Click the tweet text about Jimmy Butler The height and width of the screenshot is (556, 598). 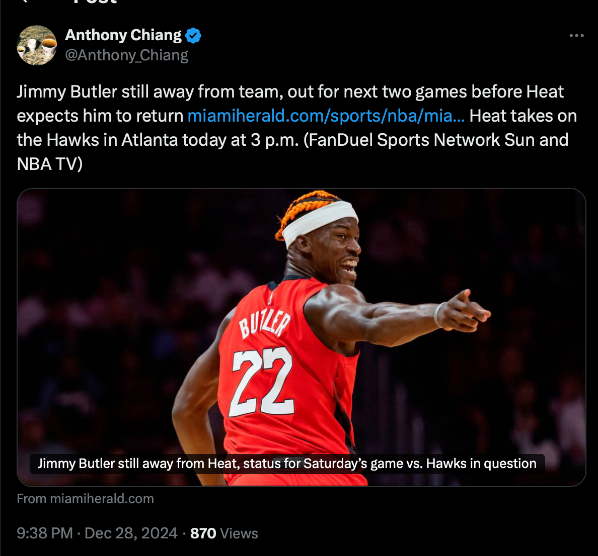297,128
